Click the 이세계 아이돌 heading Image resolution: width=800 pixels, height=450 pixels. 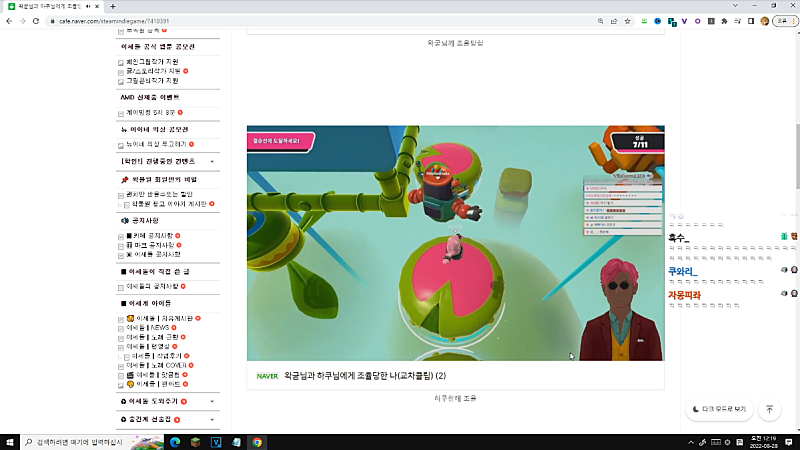[x=146, y=304]
